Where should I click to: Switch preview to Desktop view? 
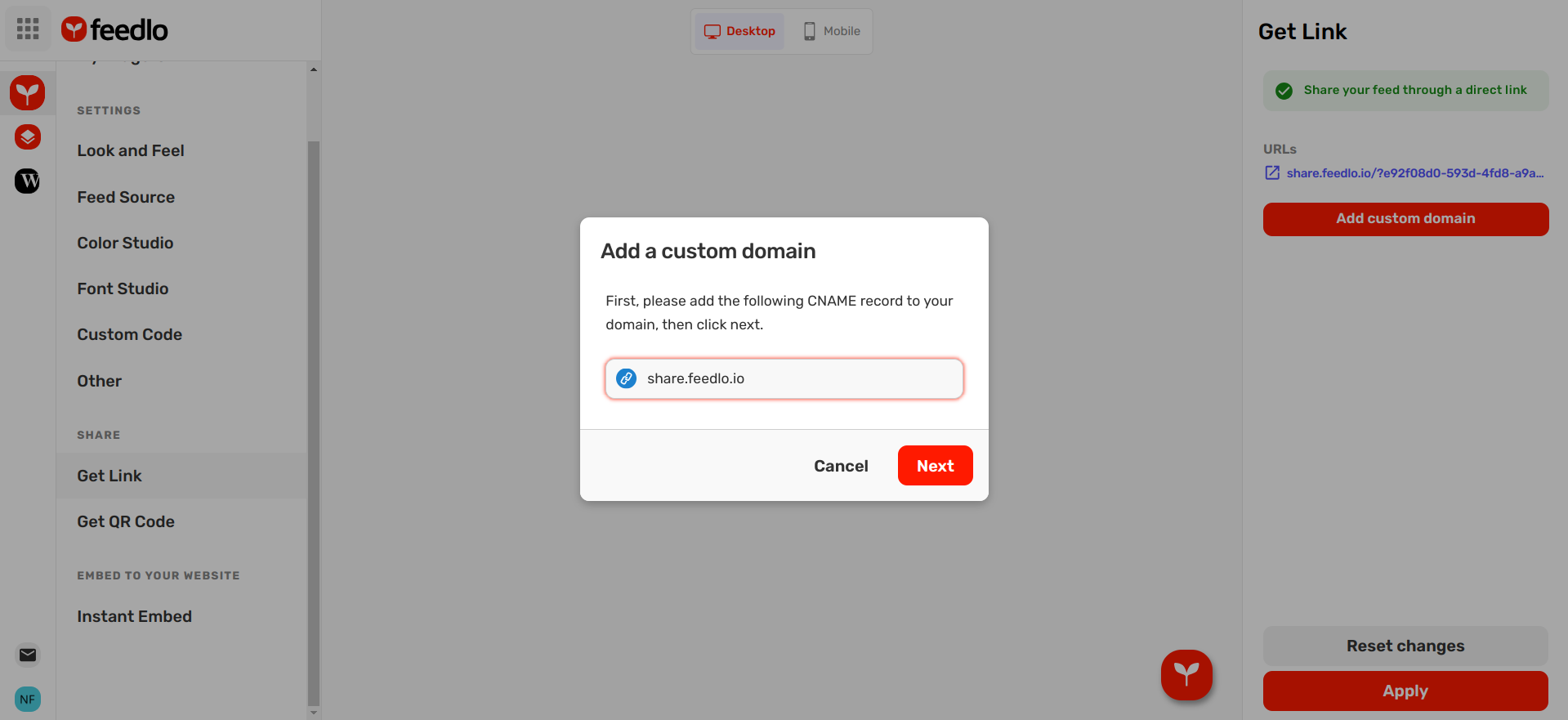(739, 31)
